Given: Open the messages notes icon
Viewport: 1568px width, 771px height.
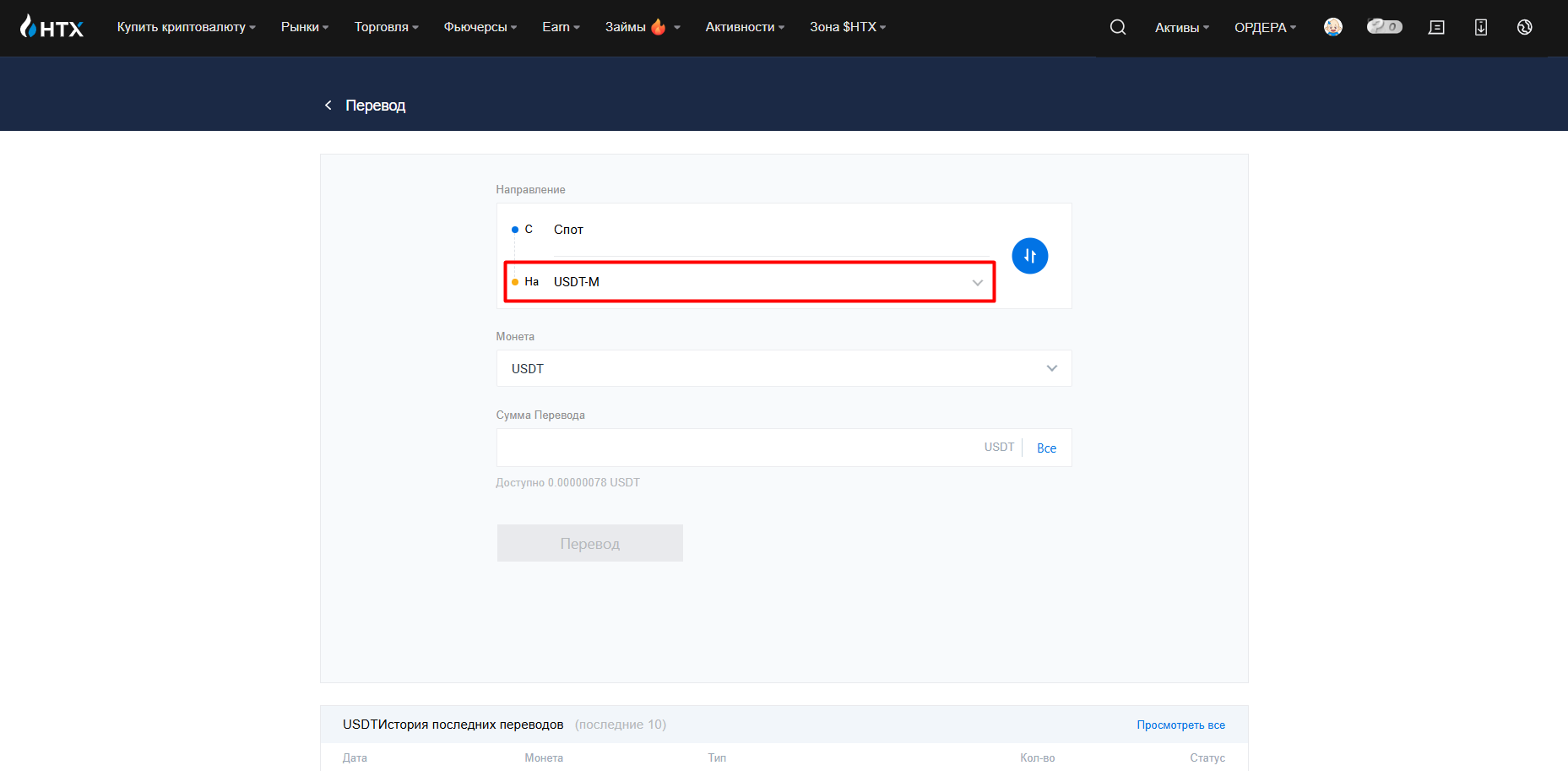Looking at the screenshot, I should (1436, 27).
